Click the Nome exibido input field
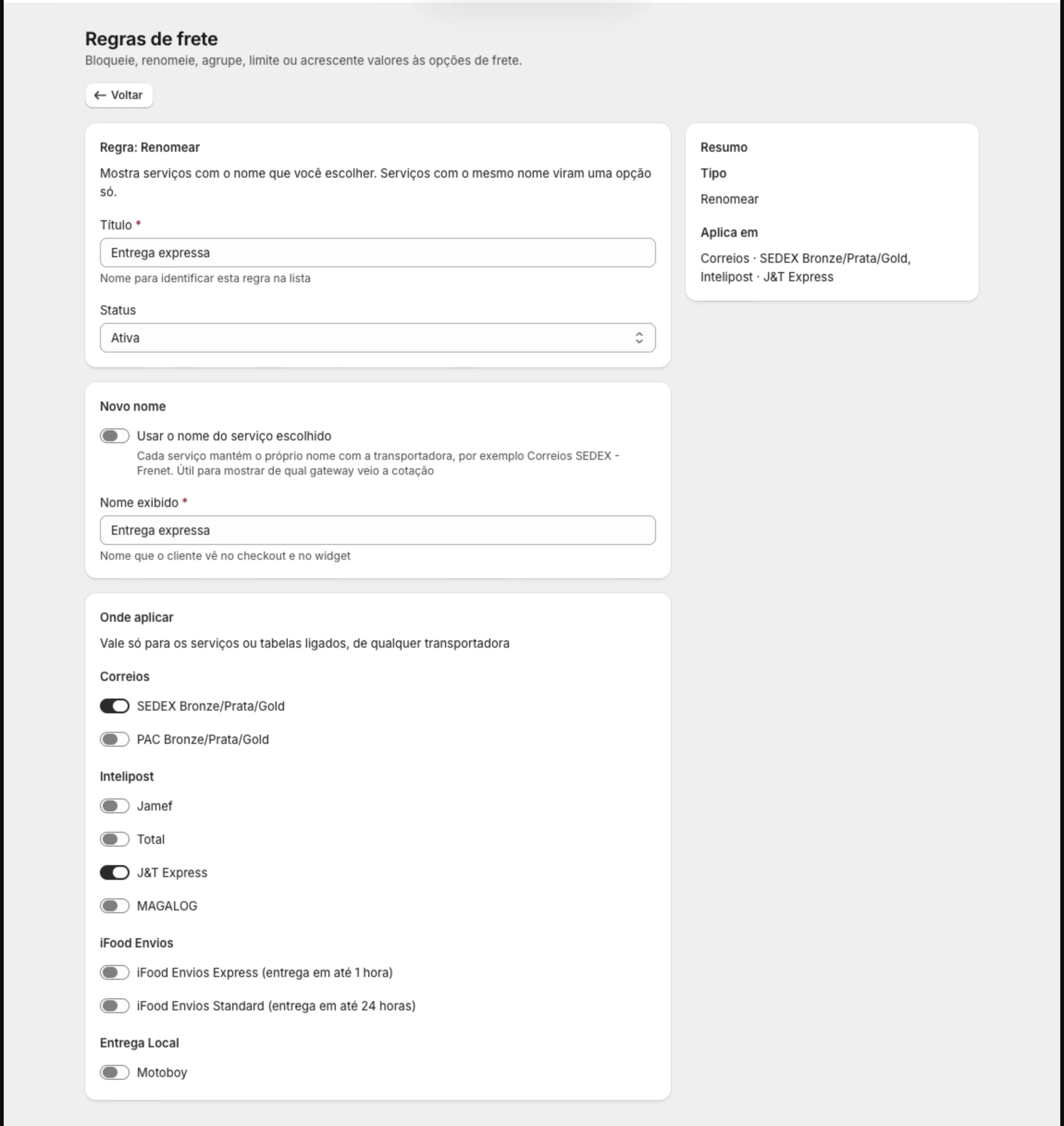The width and height of the screenshot is (1064, 1126). pyautogui.click(x=378, y=530)
